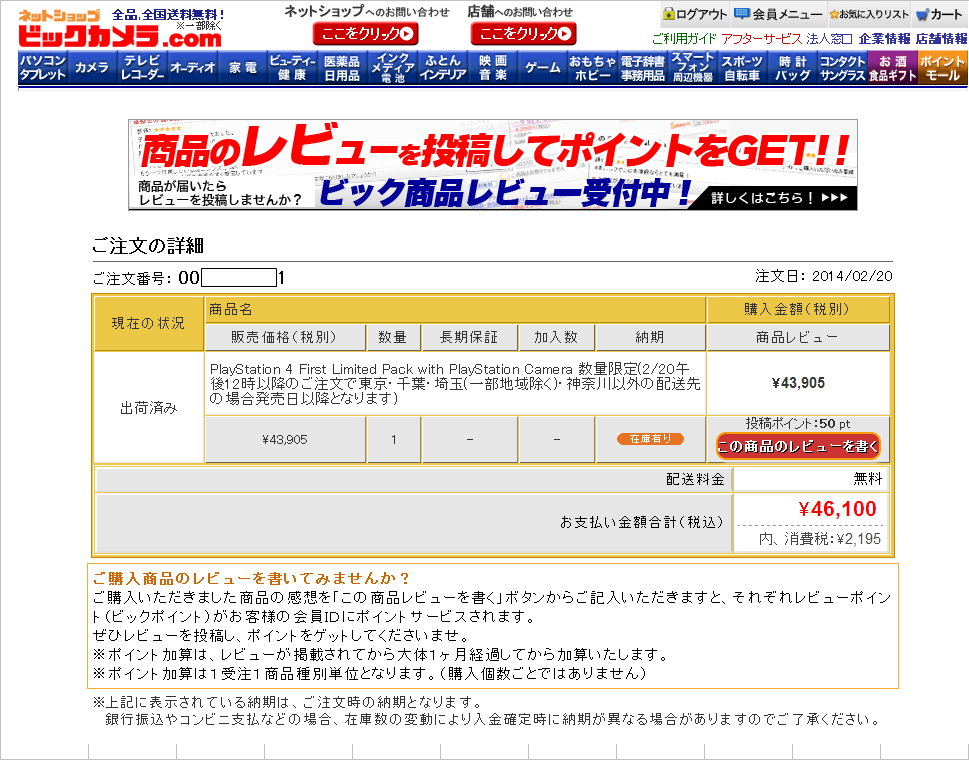This screenshot has width=969, height=760.
Task: Select スポーツ 自転車 category tab
Action: [x=742, y=67]
